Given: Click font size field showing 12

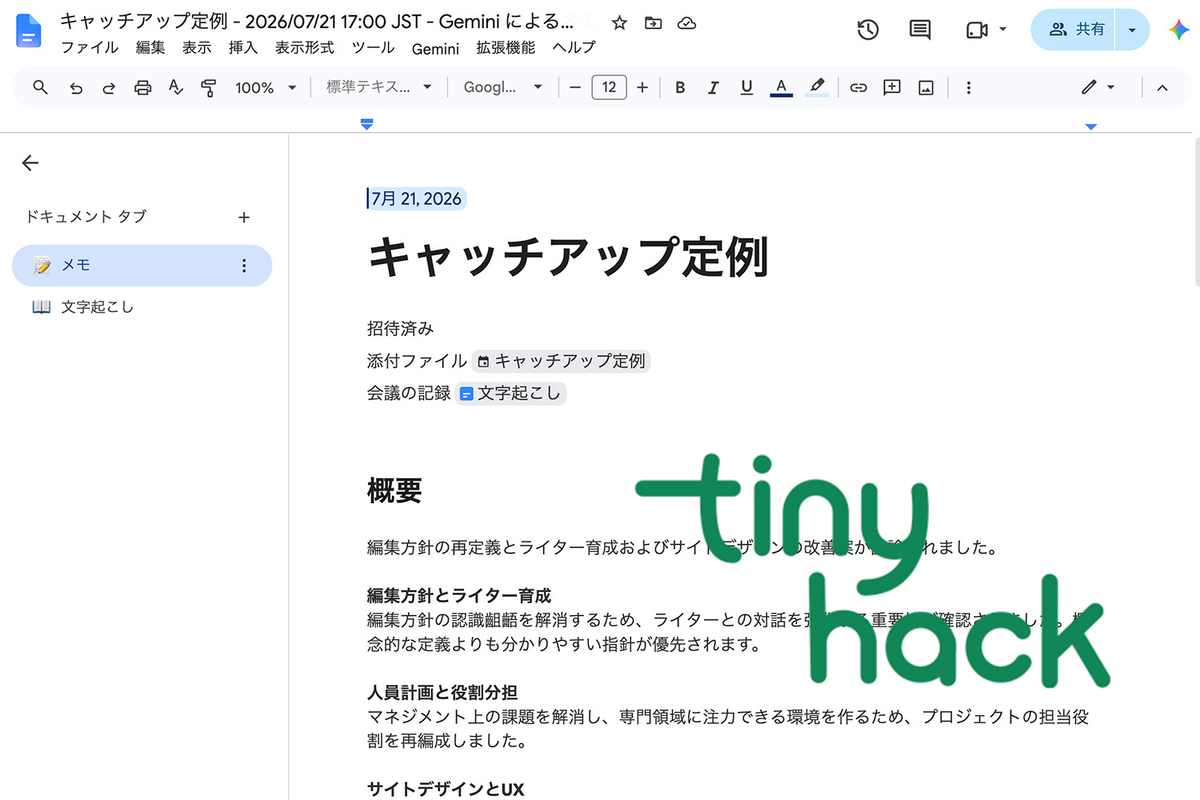Looking at the screenshot, I should point(609,88).
